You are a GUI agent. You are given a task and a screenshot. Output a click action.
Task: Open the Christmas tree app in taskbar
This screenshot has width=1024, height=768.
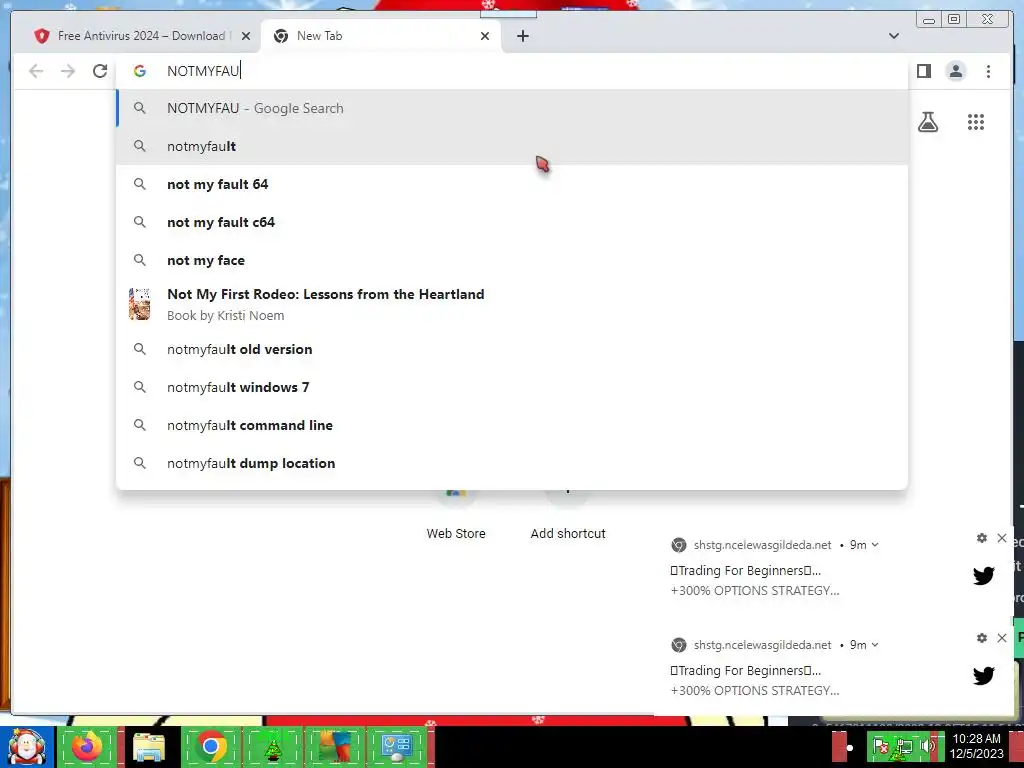click(x=272, y=747)
